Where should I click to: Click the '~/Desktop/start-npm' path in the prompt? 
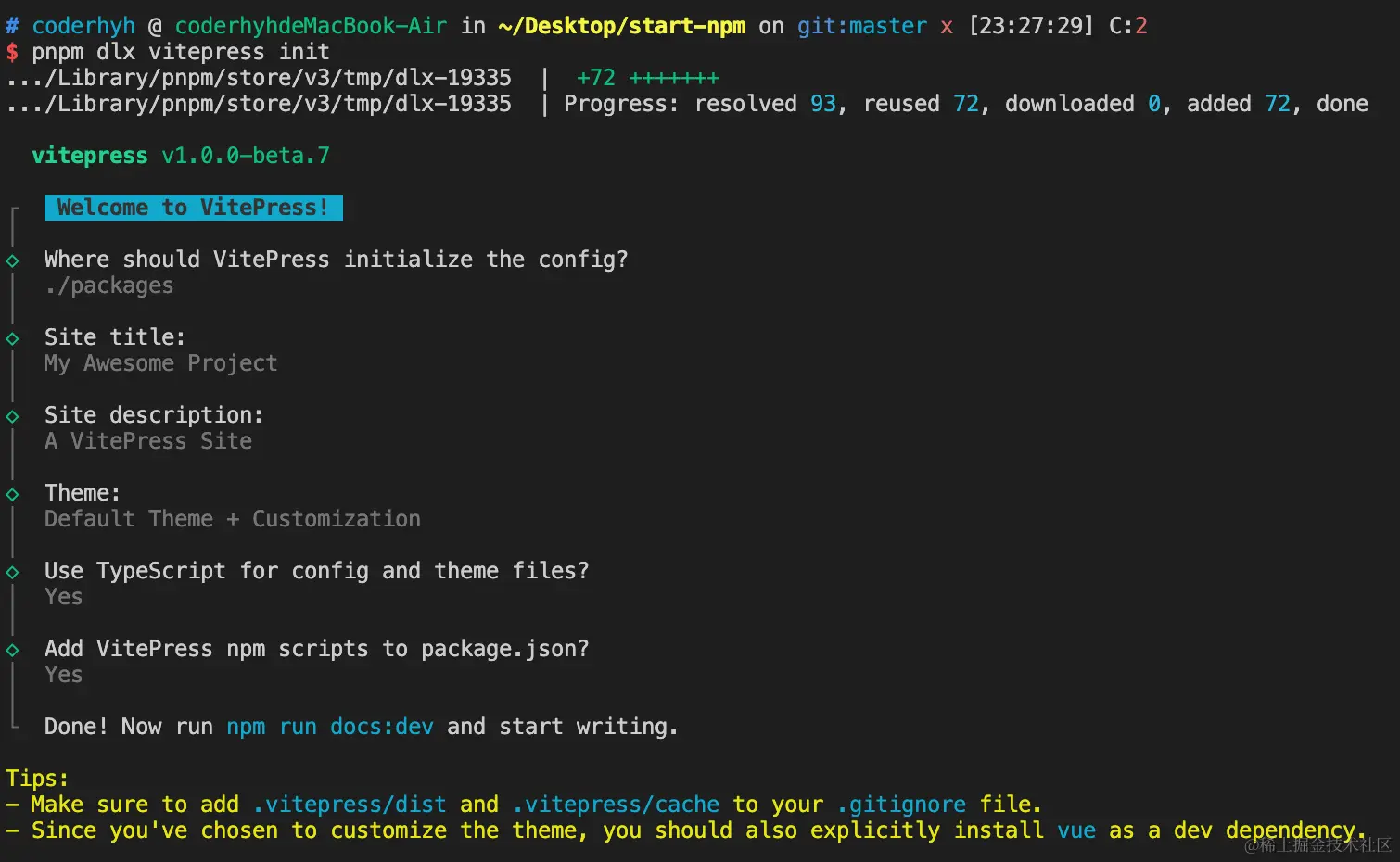[x=622, y=26]
